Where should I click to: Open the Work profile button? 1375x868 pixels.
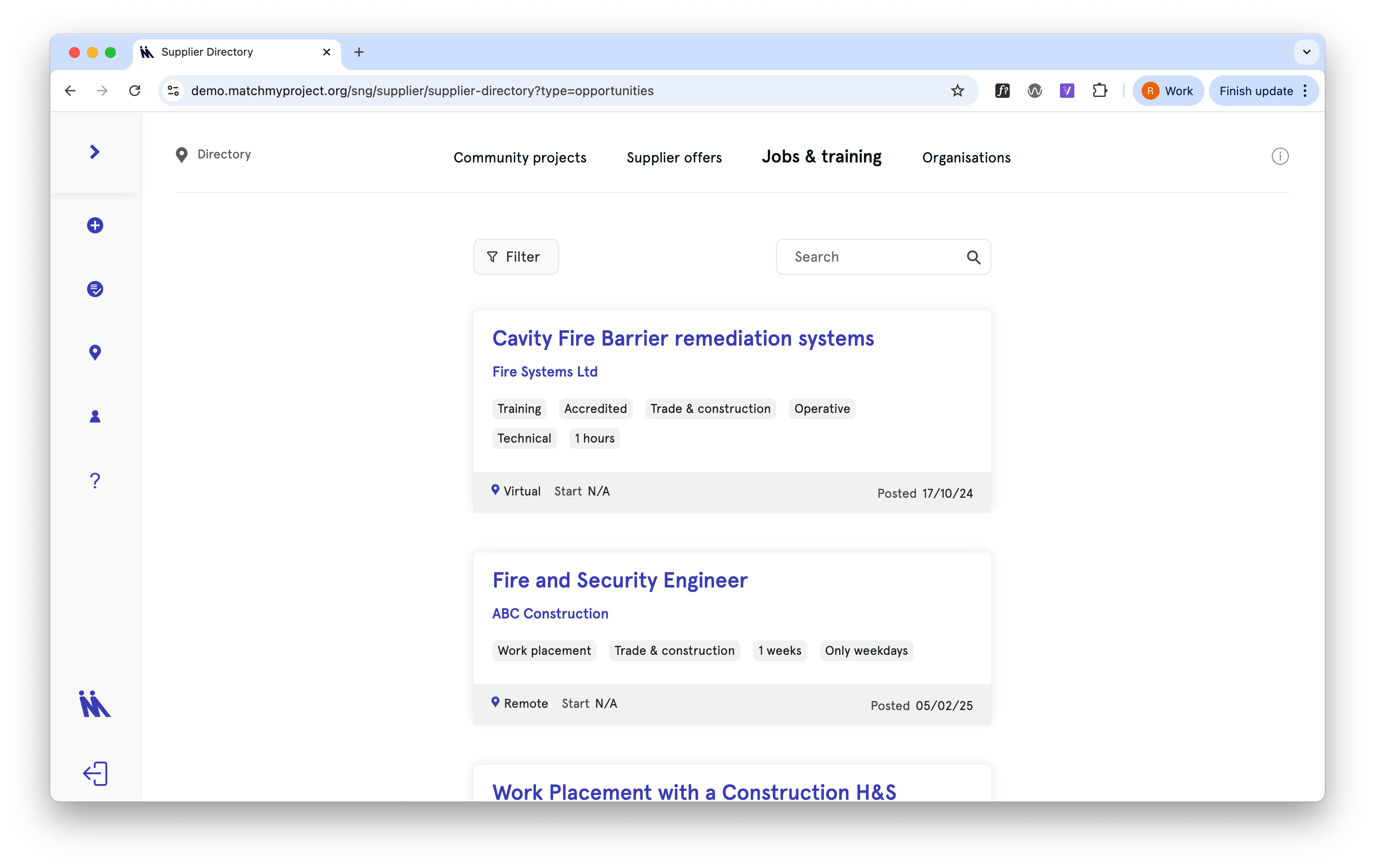(x=1167, y=91)
